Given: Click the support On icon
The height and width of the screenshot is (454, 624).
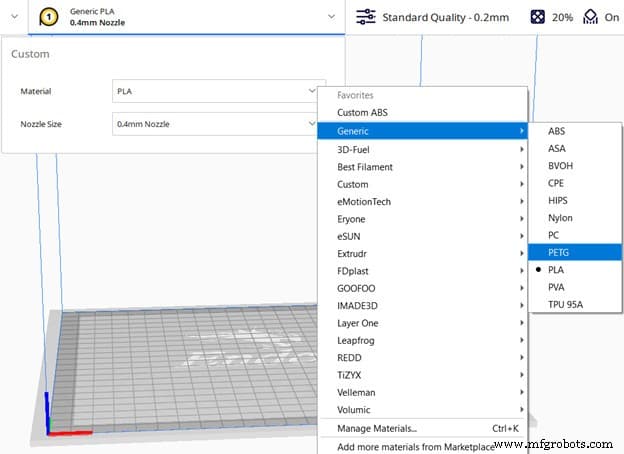Looking at the screenshot, I should [x=590, y=17].
